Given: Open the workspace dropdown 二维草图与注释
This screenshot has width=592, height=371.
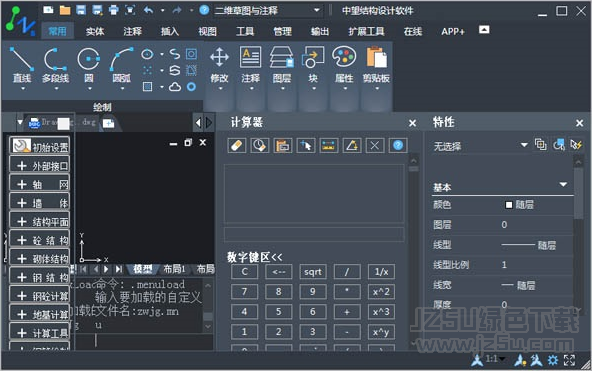Looking at the screenshot, I should tap(267, 10).
